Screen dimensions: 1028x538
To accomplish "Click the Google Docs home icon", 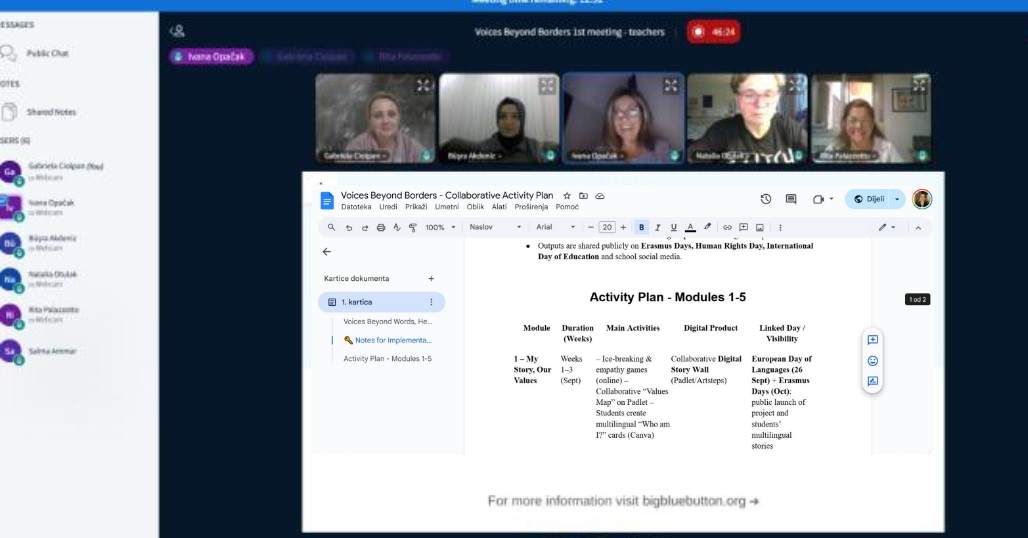I will 326,201.
